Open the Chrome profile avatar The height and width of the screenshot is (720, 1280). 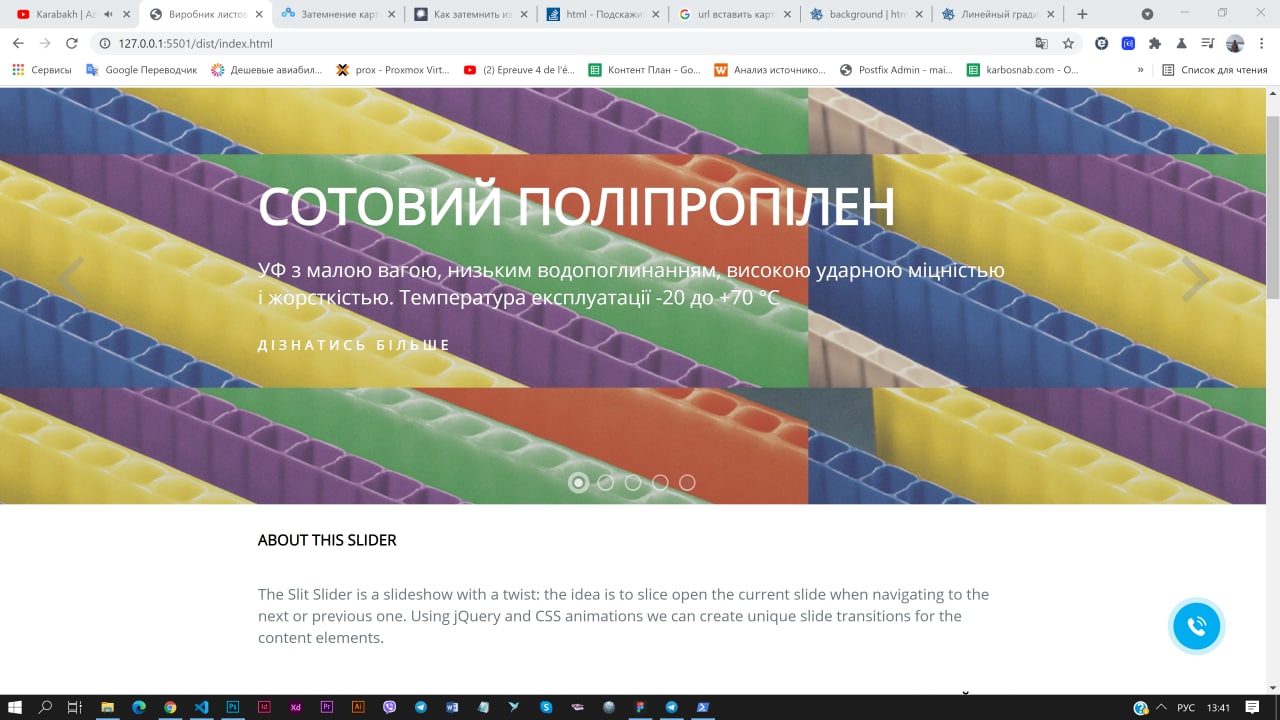click(x=1235, y=43)
